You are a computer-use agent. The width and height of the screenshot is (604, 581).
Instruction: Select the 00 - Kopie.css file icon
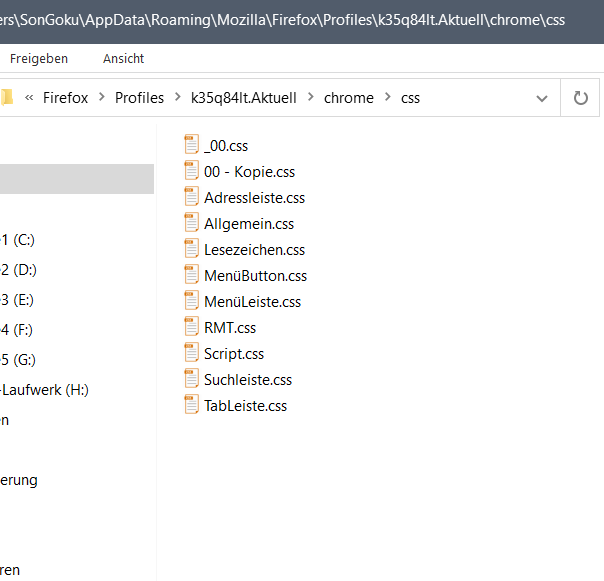(x=192, y=171)
